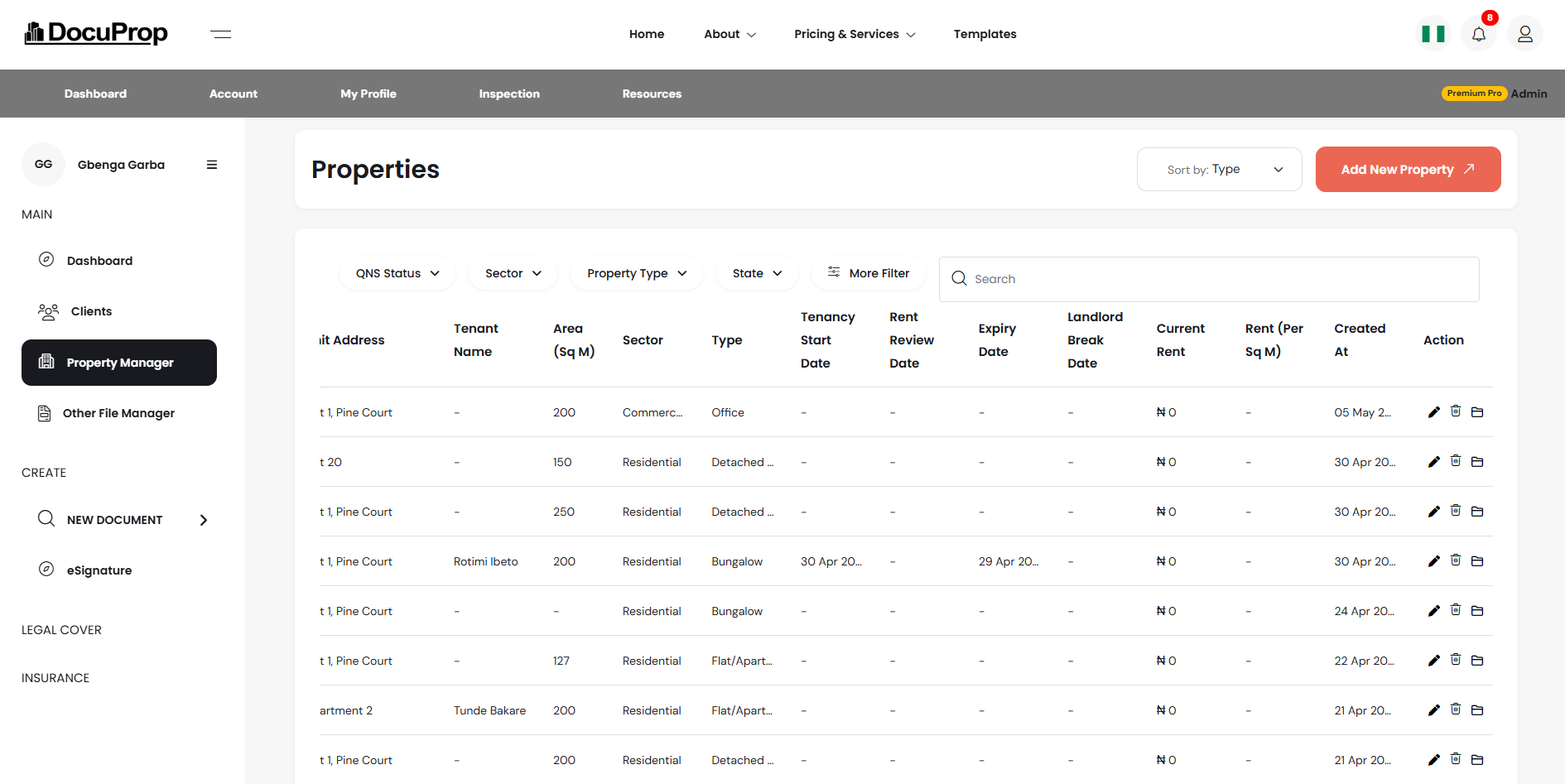Open the notifications bell
This screenshot has width=1565, height=784.
point(1479,34)
